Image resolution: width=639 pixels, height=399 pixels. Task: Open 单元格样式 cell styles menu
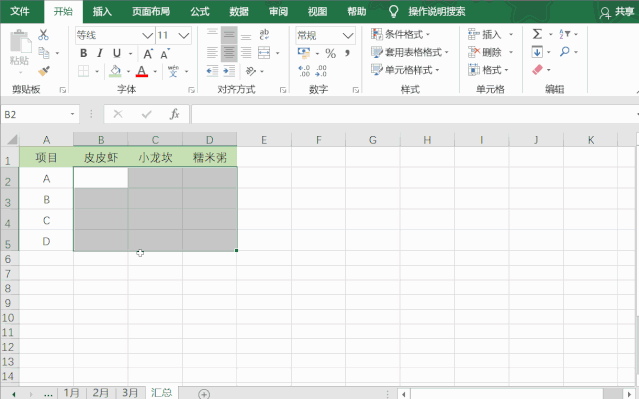405,70
